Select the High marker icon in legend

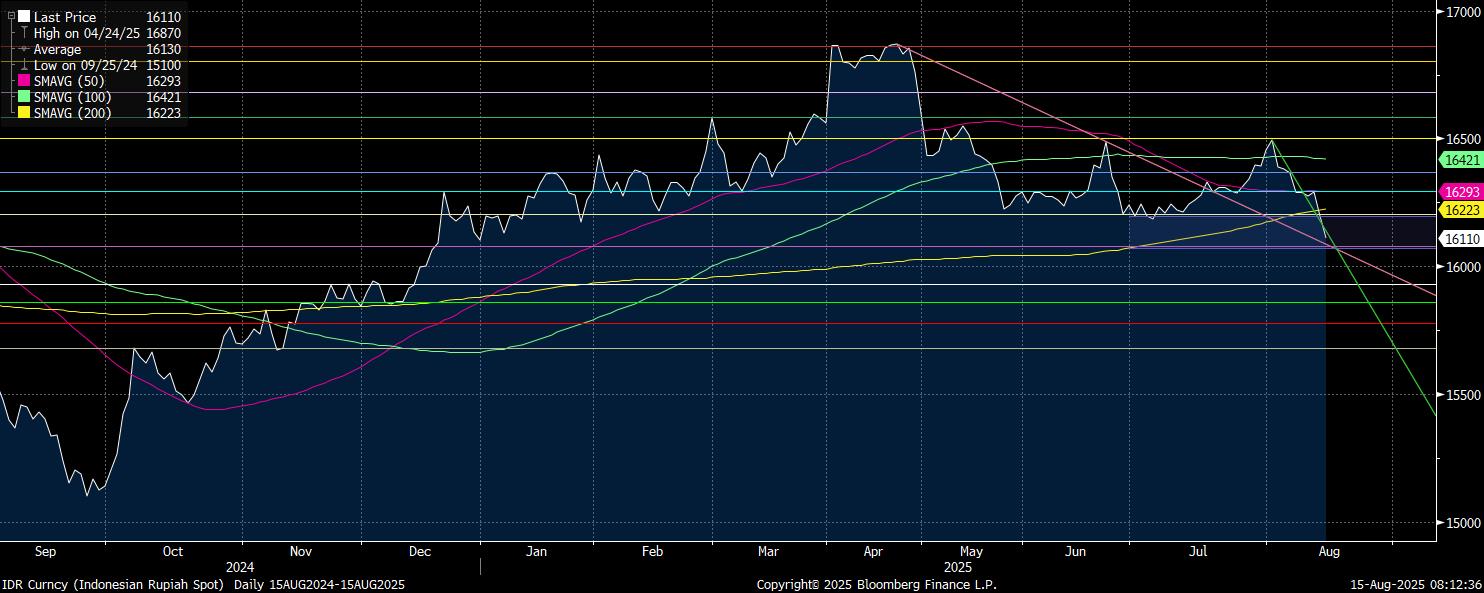pyautogui.click(x=24, y=33)
